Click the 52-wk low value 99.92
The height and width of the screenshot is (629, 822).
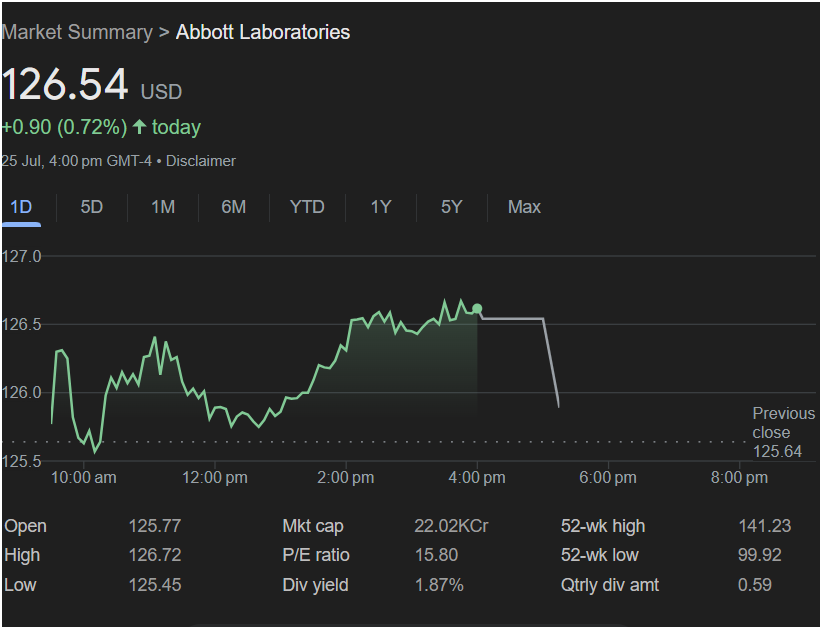[x=760, y=555]
